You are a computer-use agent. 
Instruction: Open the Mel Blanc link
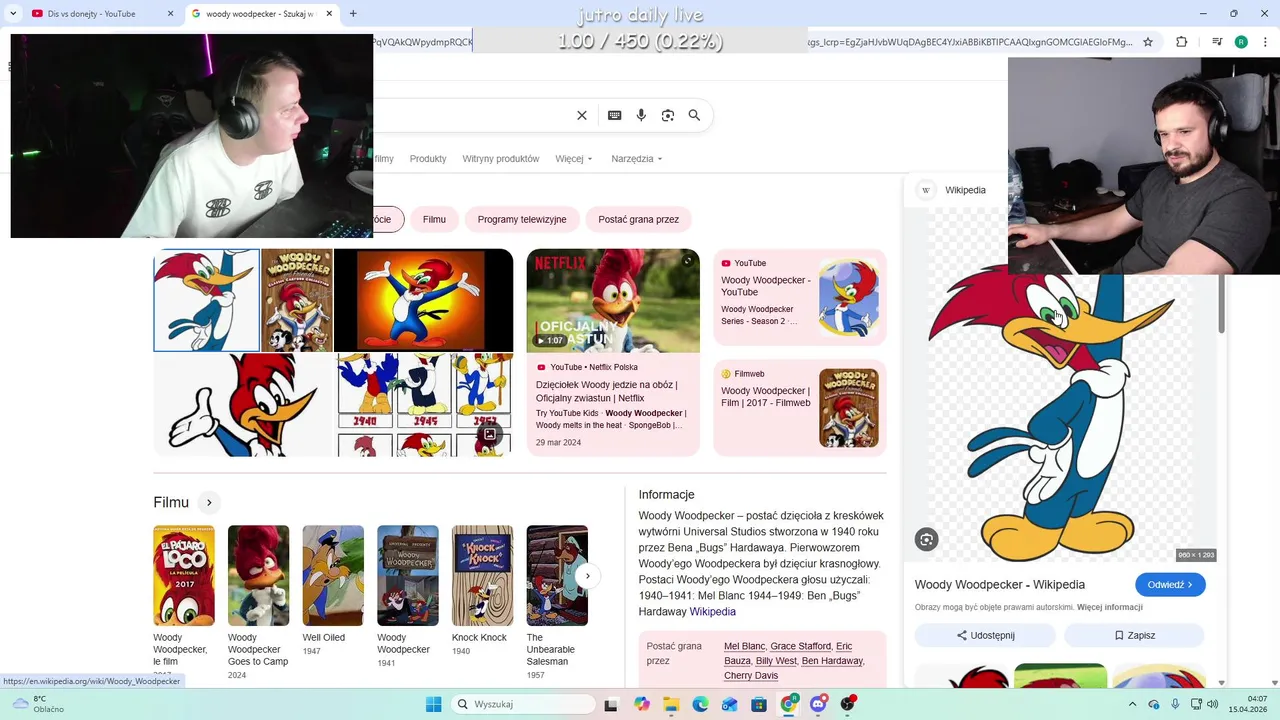[x=744, y=647]
